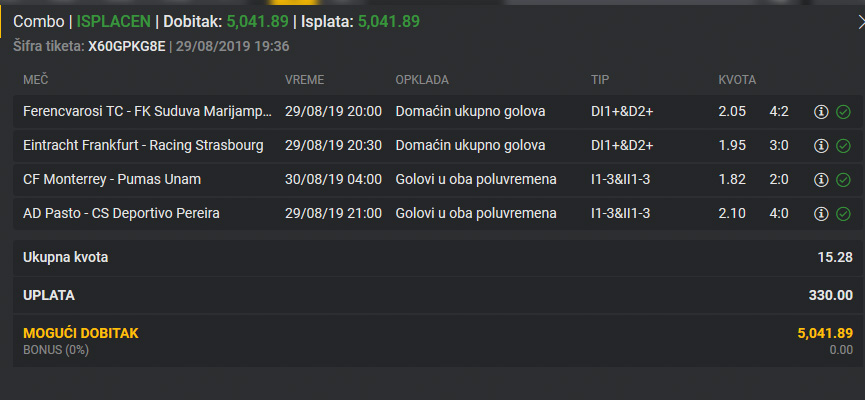Click green checkmark on AD Pasto row
The width and height of the screenshot is (865, 400).
pos(843,214)
